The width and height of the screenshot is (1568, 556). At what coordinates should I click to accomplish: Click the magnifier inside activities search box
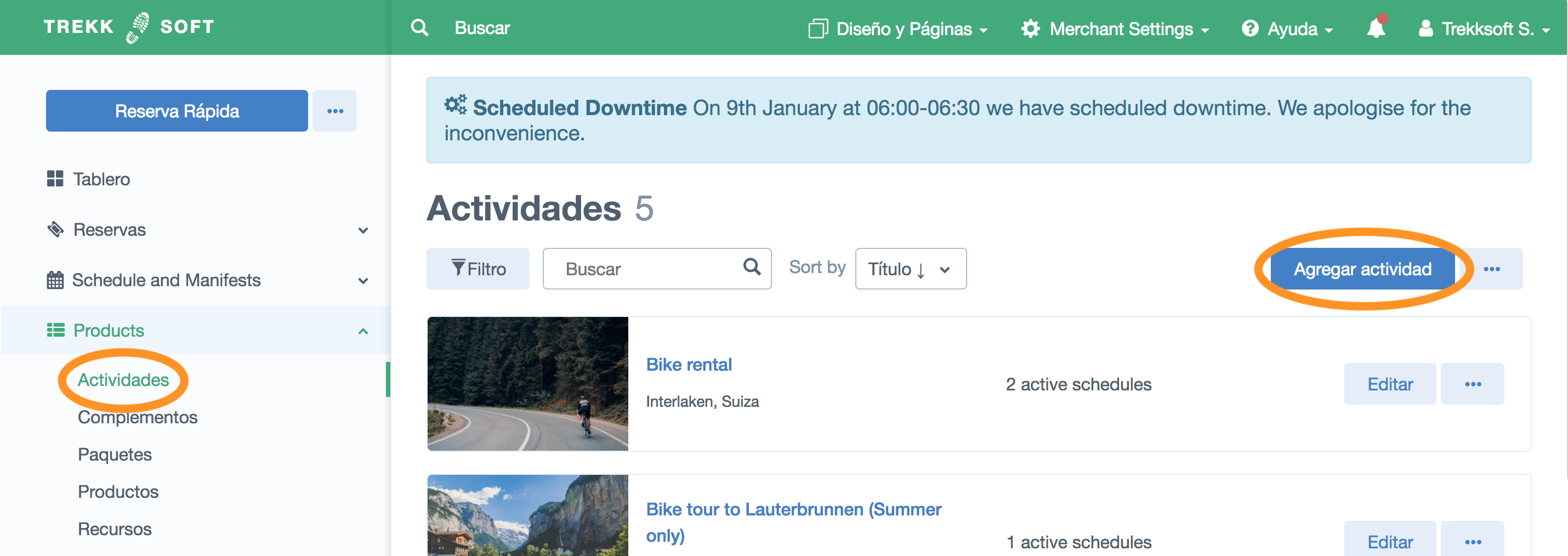tap(752, 266)
